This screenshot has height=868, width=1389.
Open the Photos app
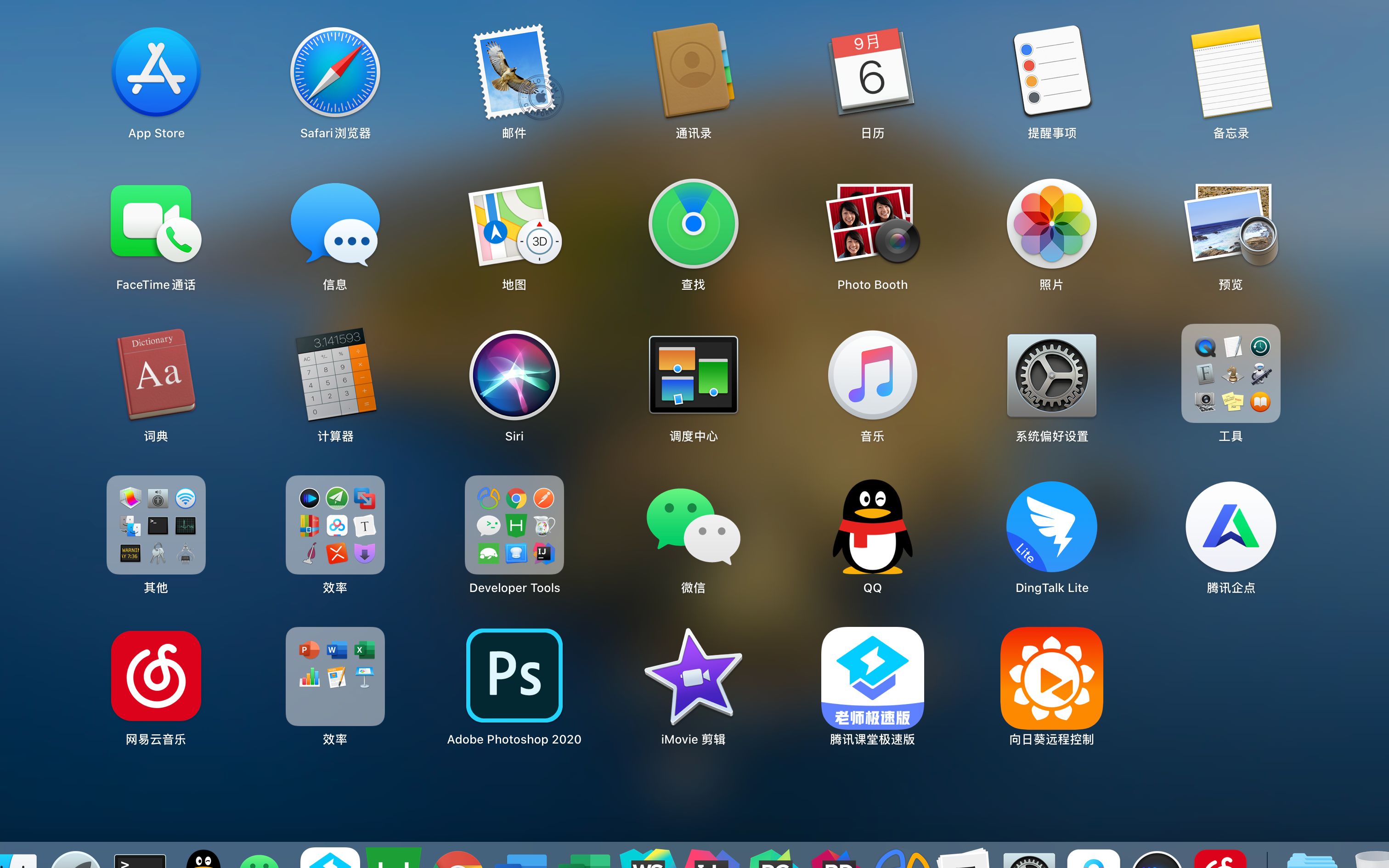pos(1051,224)
